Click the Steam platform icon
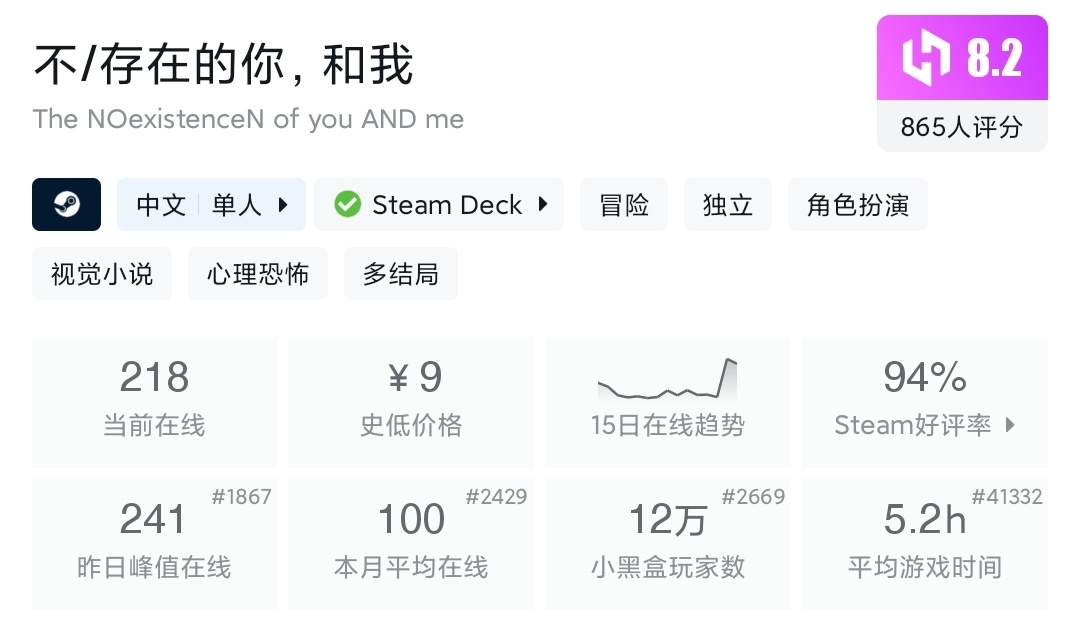The height and width of the screenshot is (627, 1080). [66, 205]
